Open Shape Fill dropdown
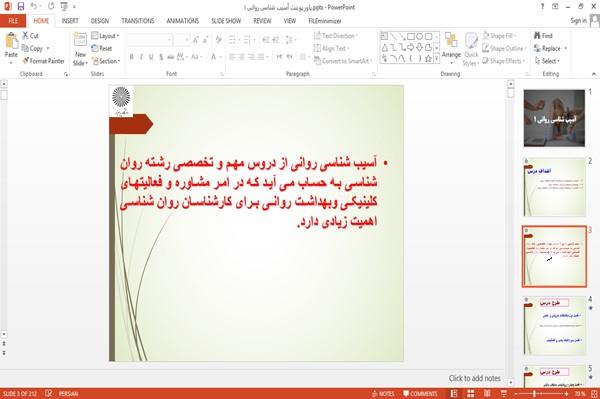 [x=499, y=36]
